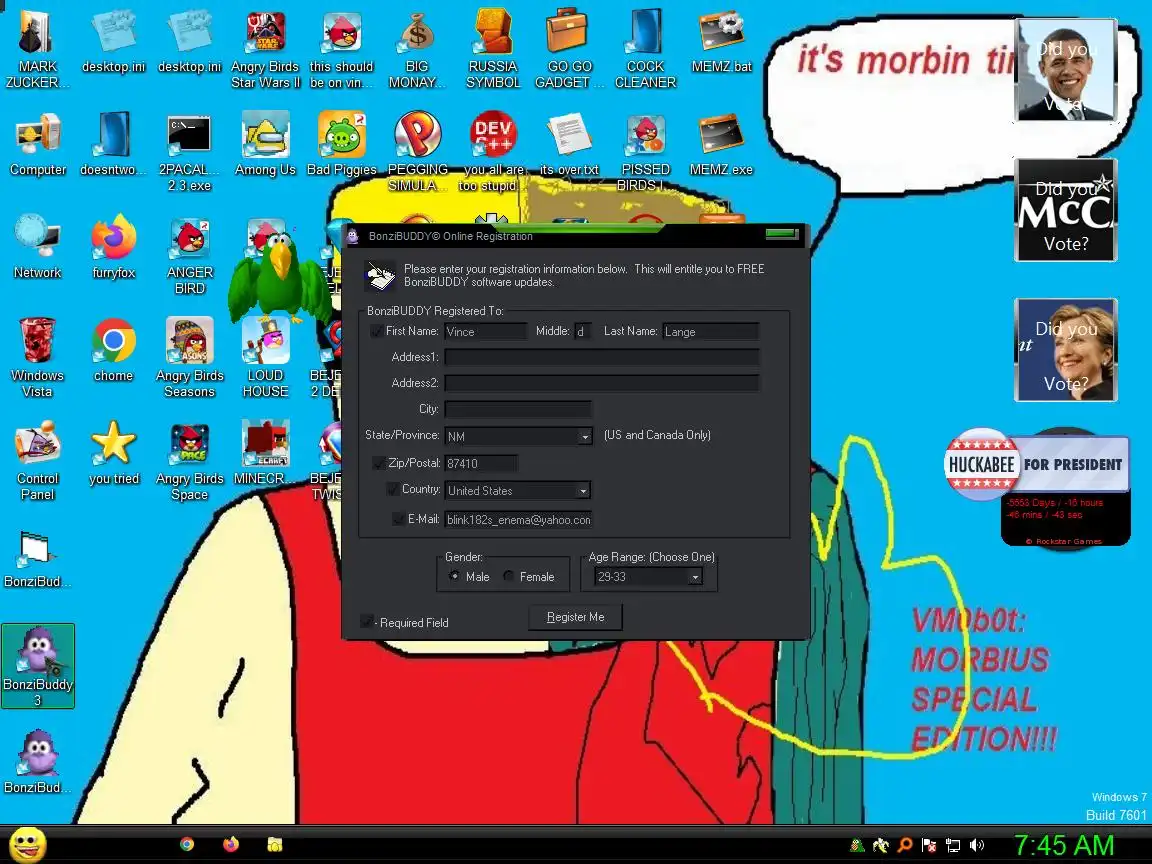Toggle the First Name required checkbox
The image size is (1152, 864).
(x=376, y=331)
